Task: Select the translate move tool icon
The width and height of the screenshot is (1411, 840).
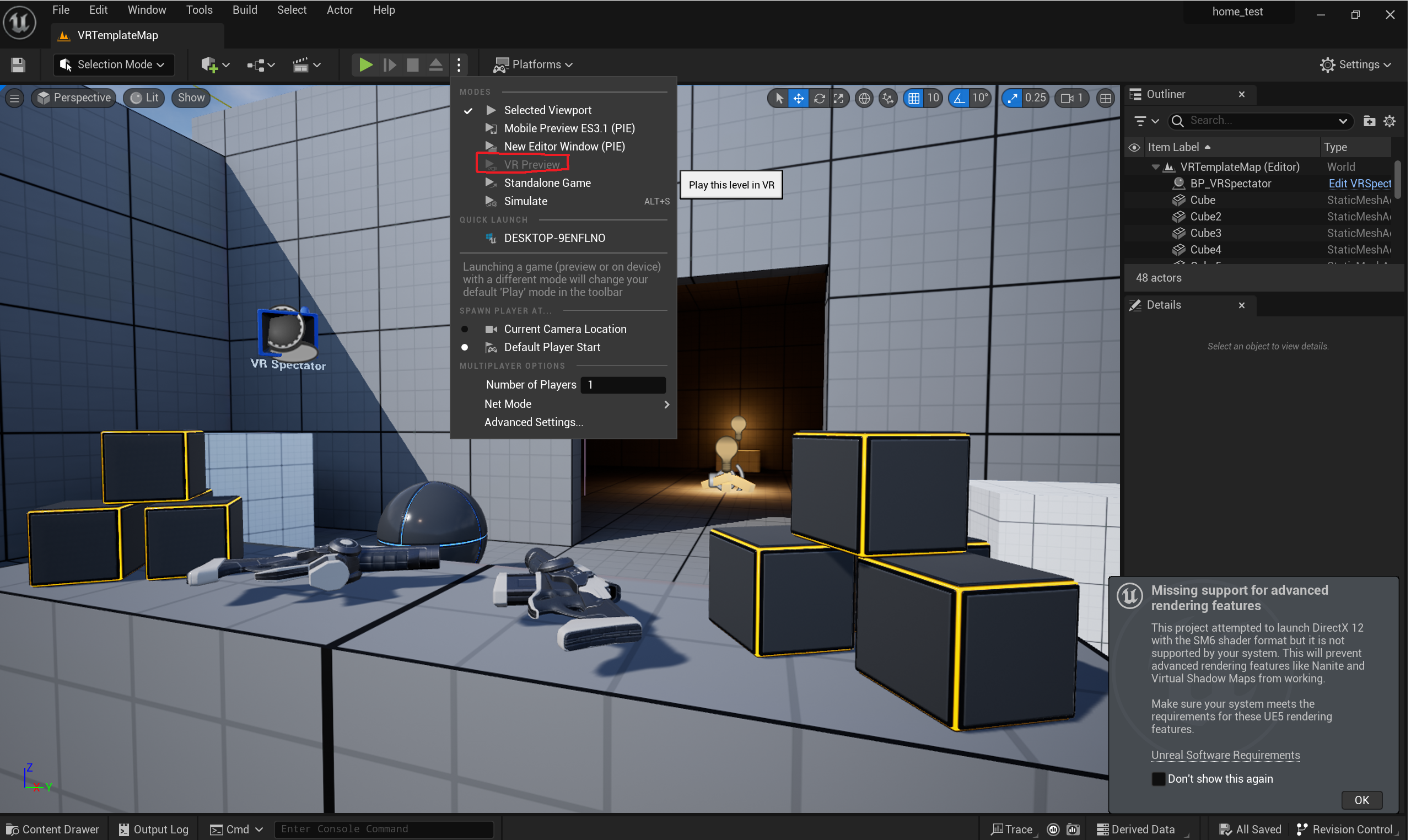Action: coord(798,98)
